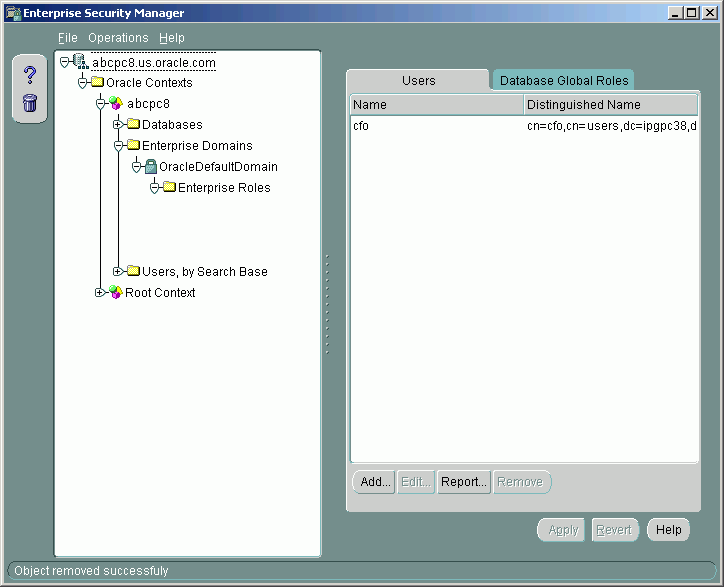Click the 'Object removed successfully' status text

pos(91,571)
